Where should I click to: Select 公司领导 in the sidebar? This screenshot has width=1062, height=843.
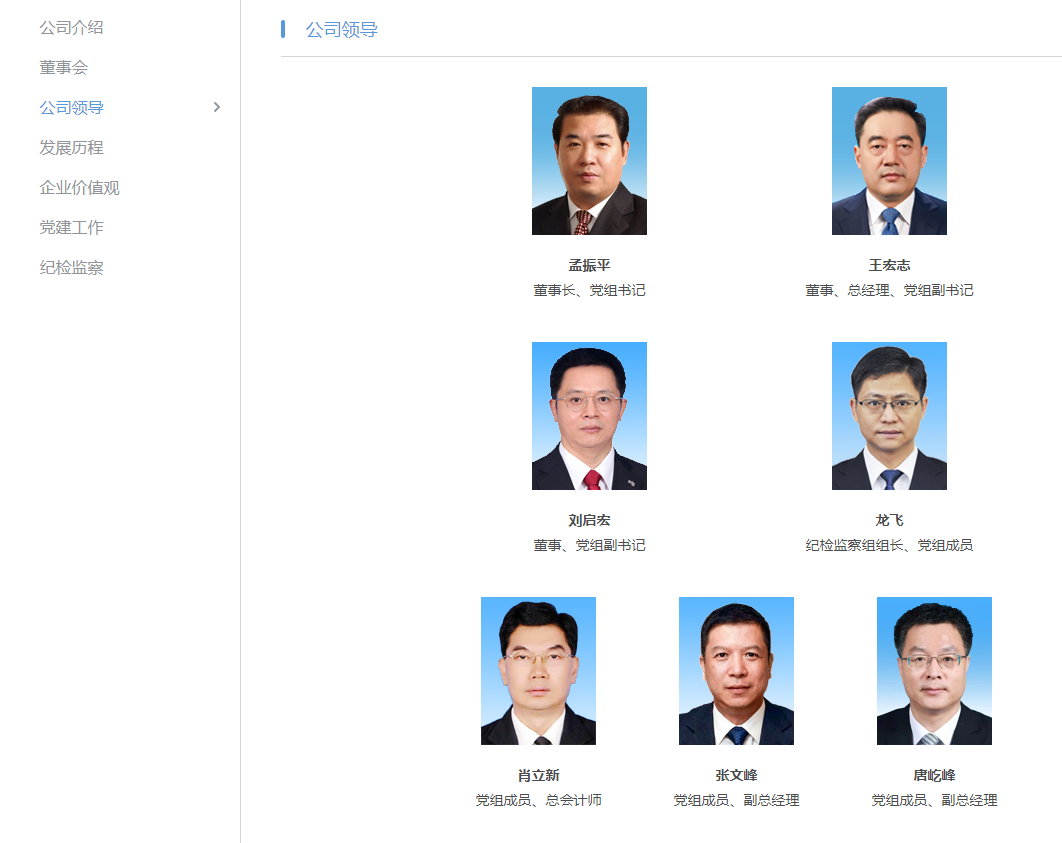(71, 108)
